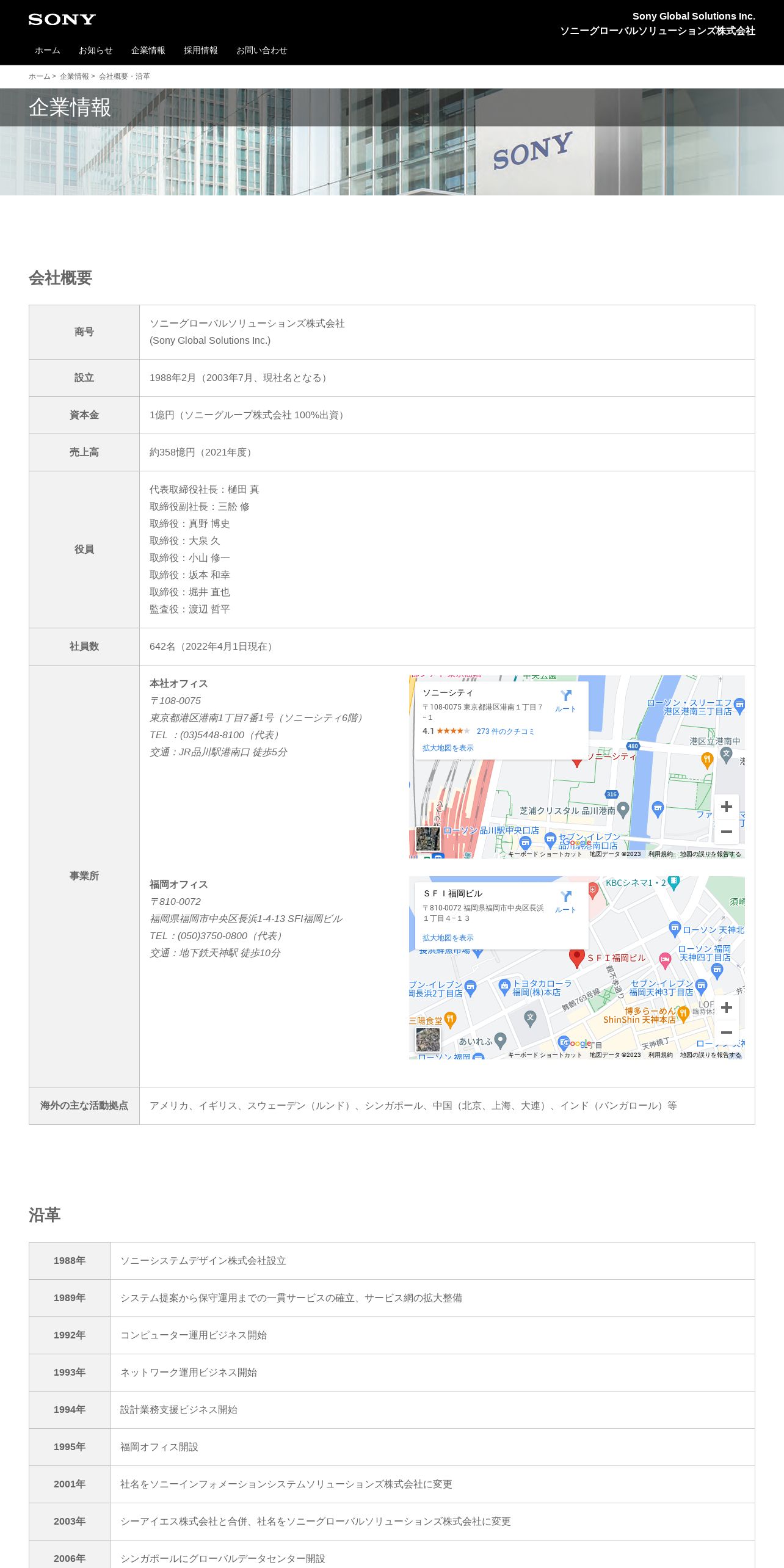Viewport: 784px width, 1568px height.
Task: Click キーボード ショートカット on 福岡オフィス map
Action: [x=545, y=1055]
